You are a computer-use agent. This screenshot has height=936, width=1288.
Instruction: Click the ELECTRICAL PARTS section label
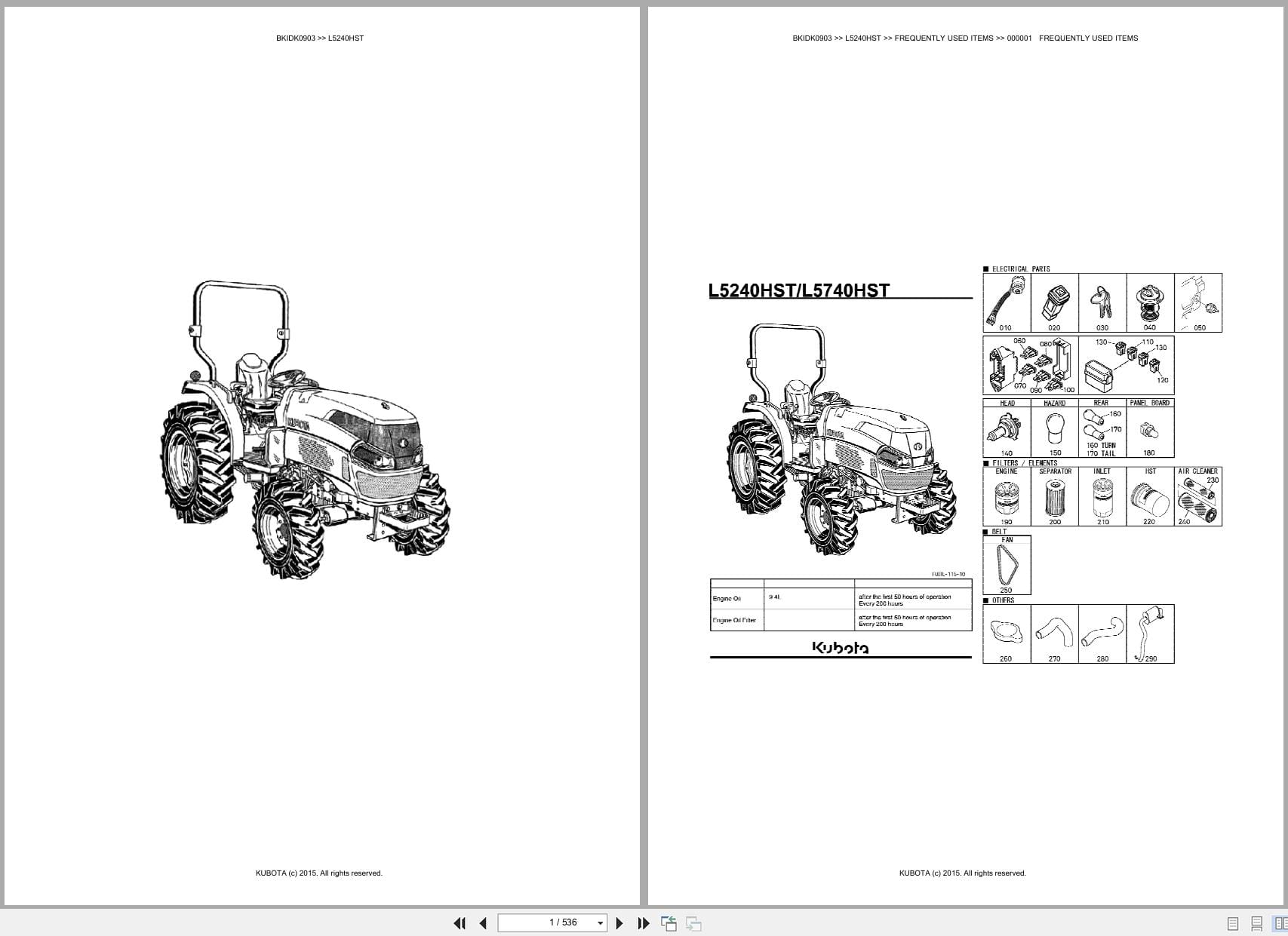(1020, 269)
